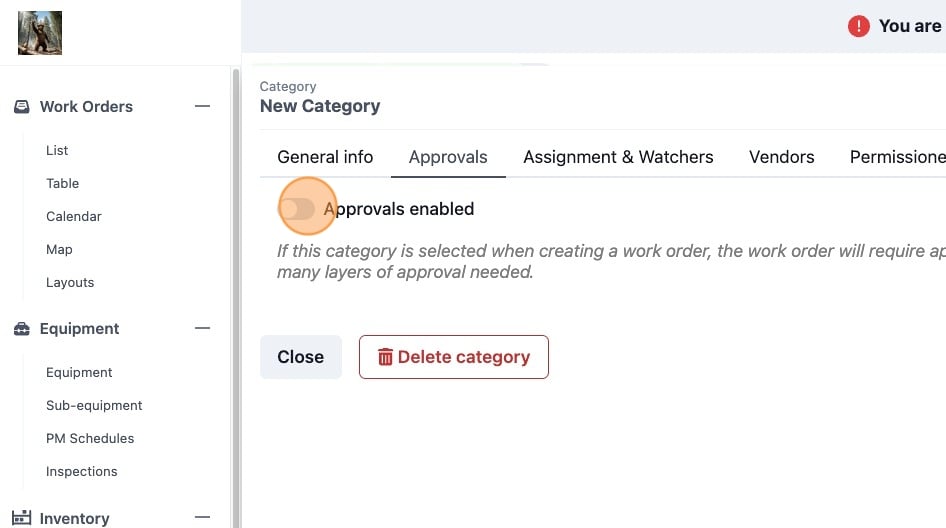Click the Inventory sidebar icon
Viewport: 946px width, 528px height.
tap(22, 518)
